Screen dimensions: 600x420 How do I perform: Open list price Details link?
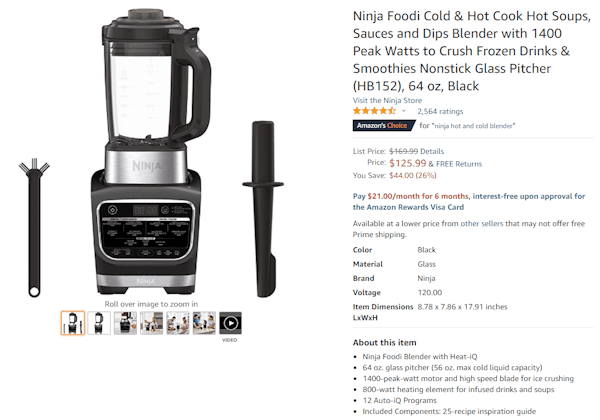coord(432,151)
